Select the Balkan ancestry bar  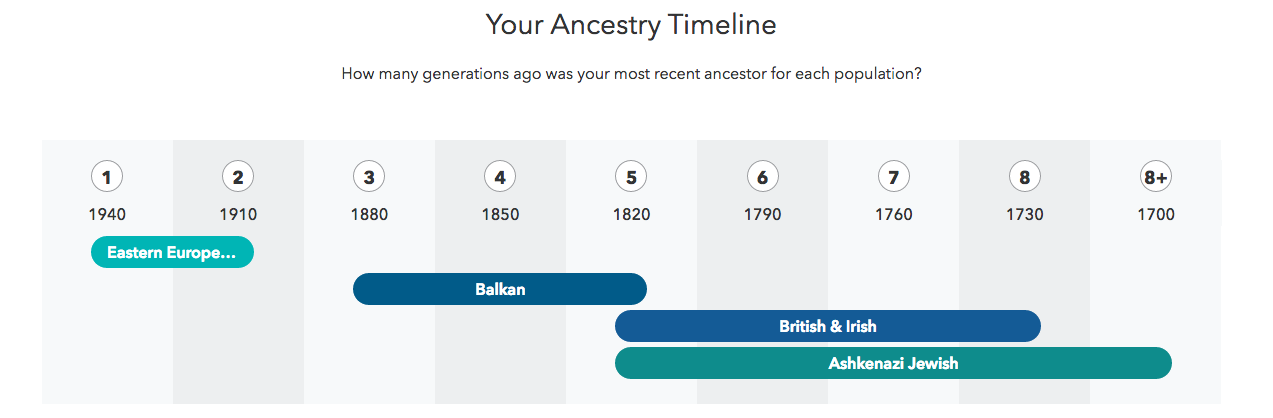(500, 289)
